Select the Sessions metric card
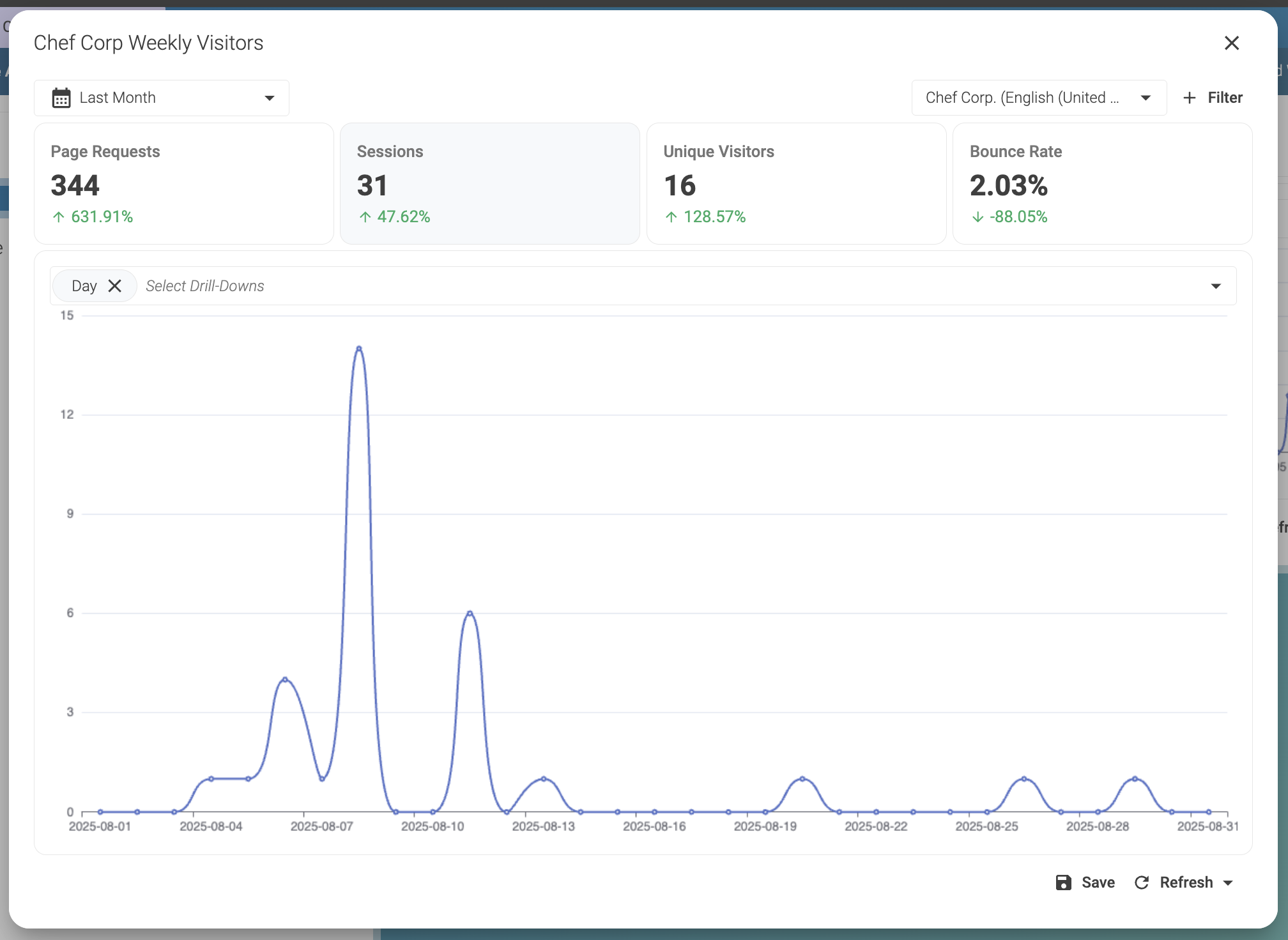This screenshot has height=940, width=1288. click(x=489, y=183)
